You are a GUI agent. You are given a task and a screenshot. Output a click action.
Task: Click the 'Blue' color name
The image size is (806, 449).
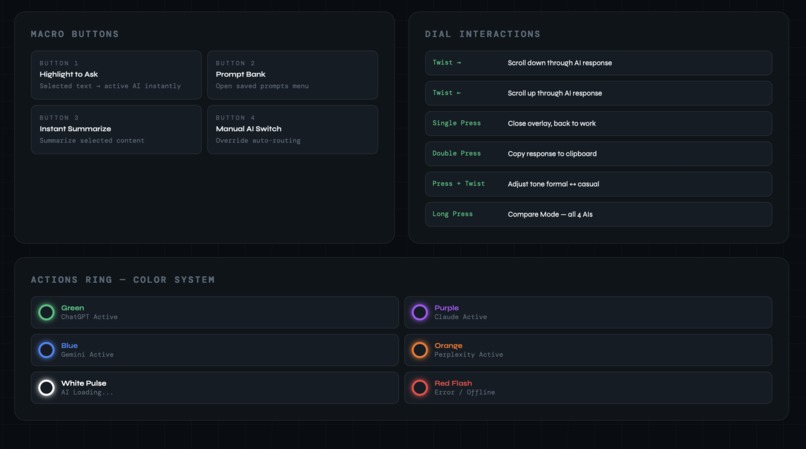[x=69, y=345]
